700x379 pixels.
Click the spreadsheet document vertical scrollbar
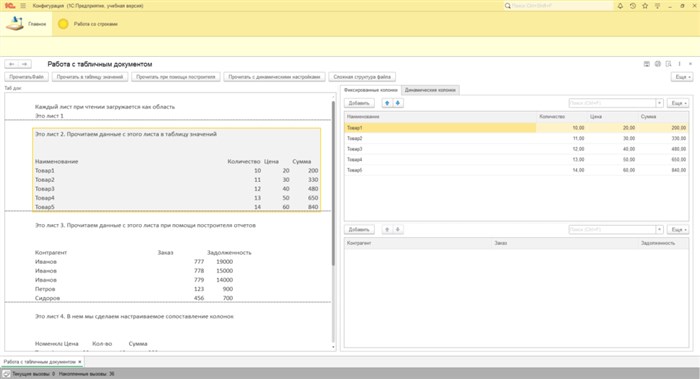pos(333,183)
